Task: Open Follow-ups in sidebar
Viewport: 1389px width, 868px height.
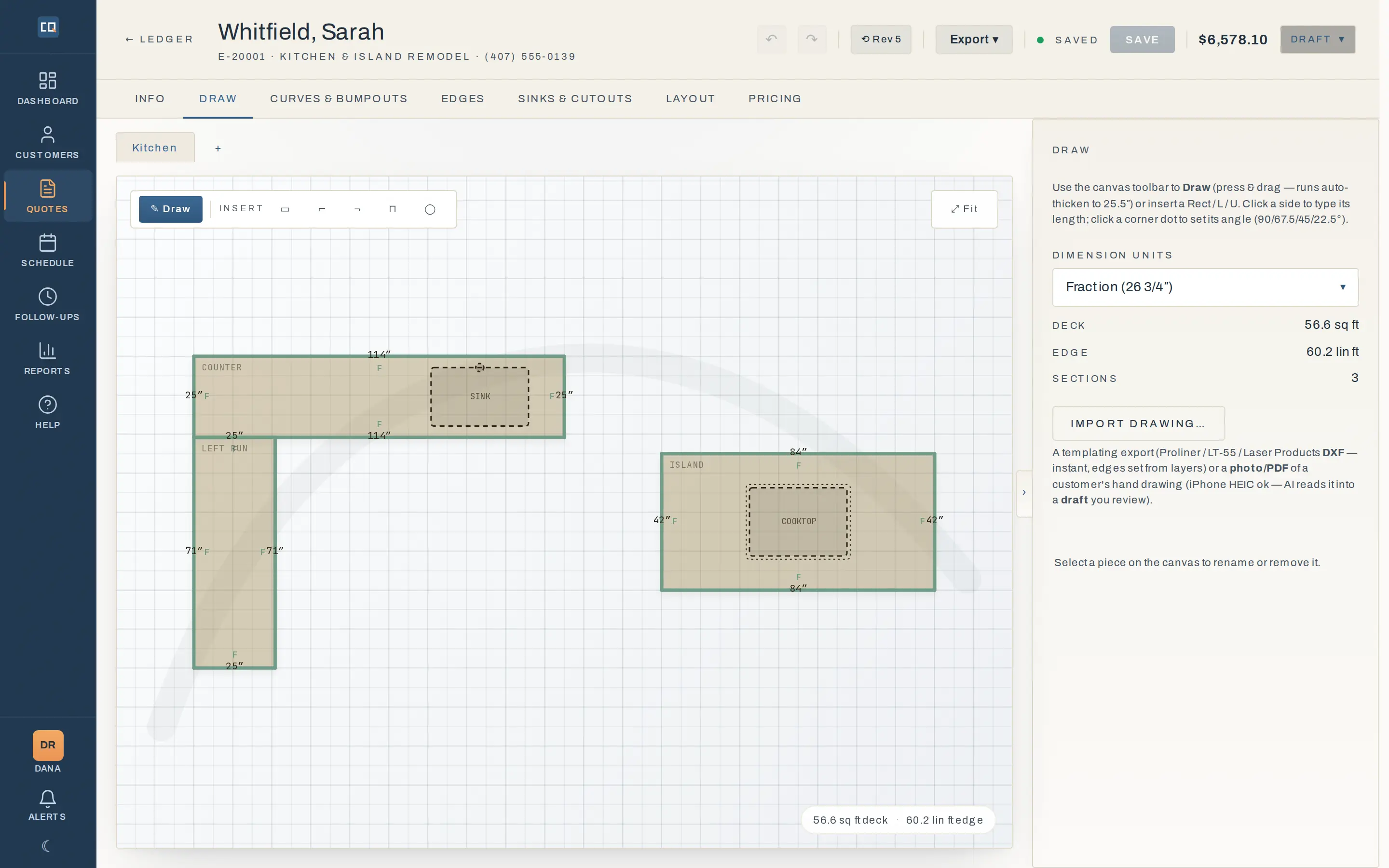Action: point(48,304)
